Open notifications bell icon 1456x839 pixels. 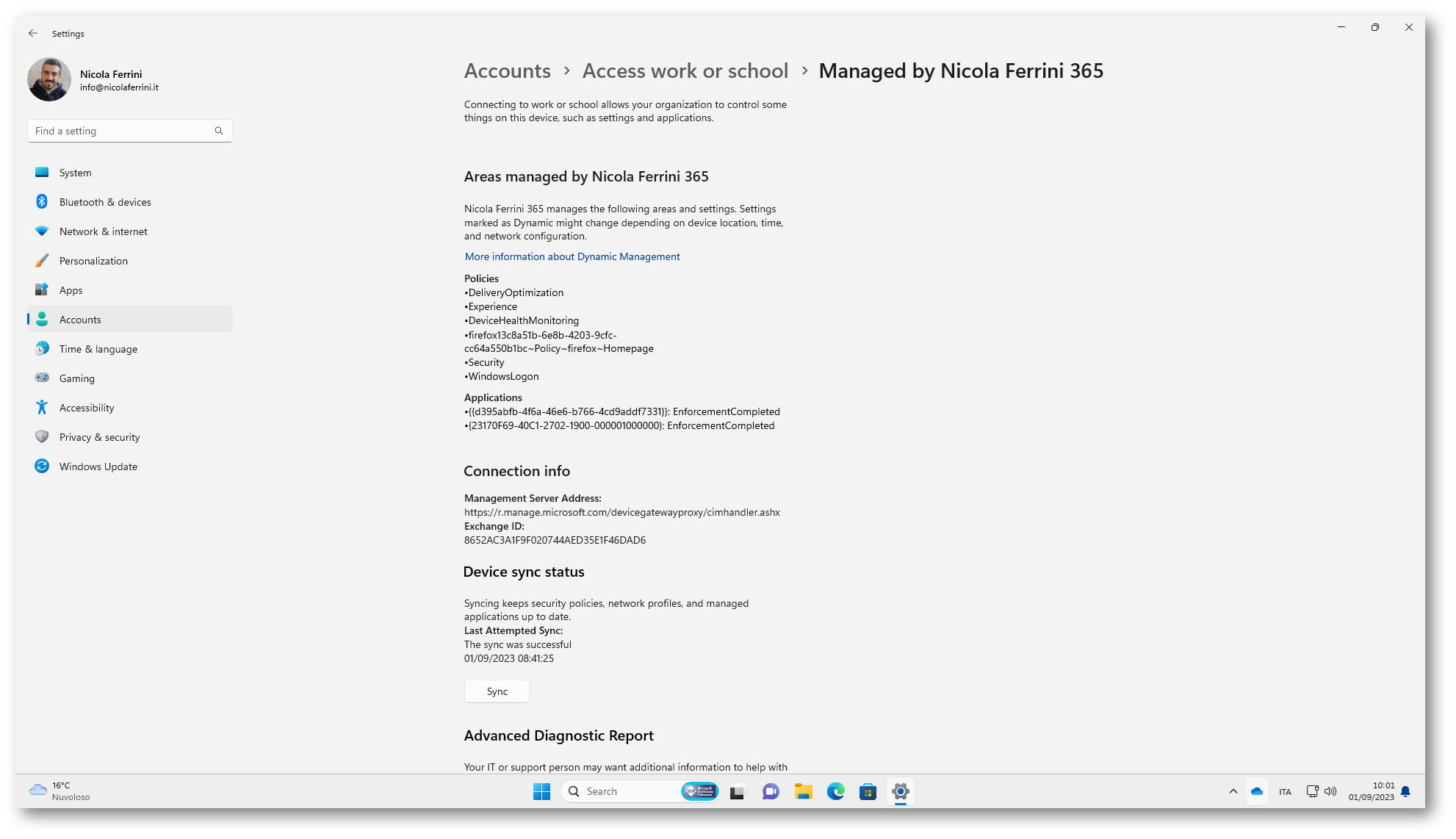(1405, 791)
